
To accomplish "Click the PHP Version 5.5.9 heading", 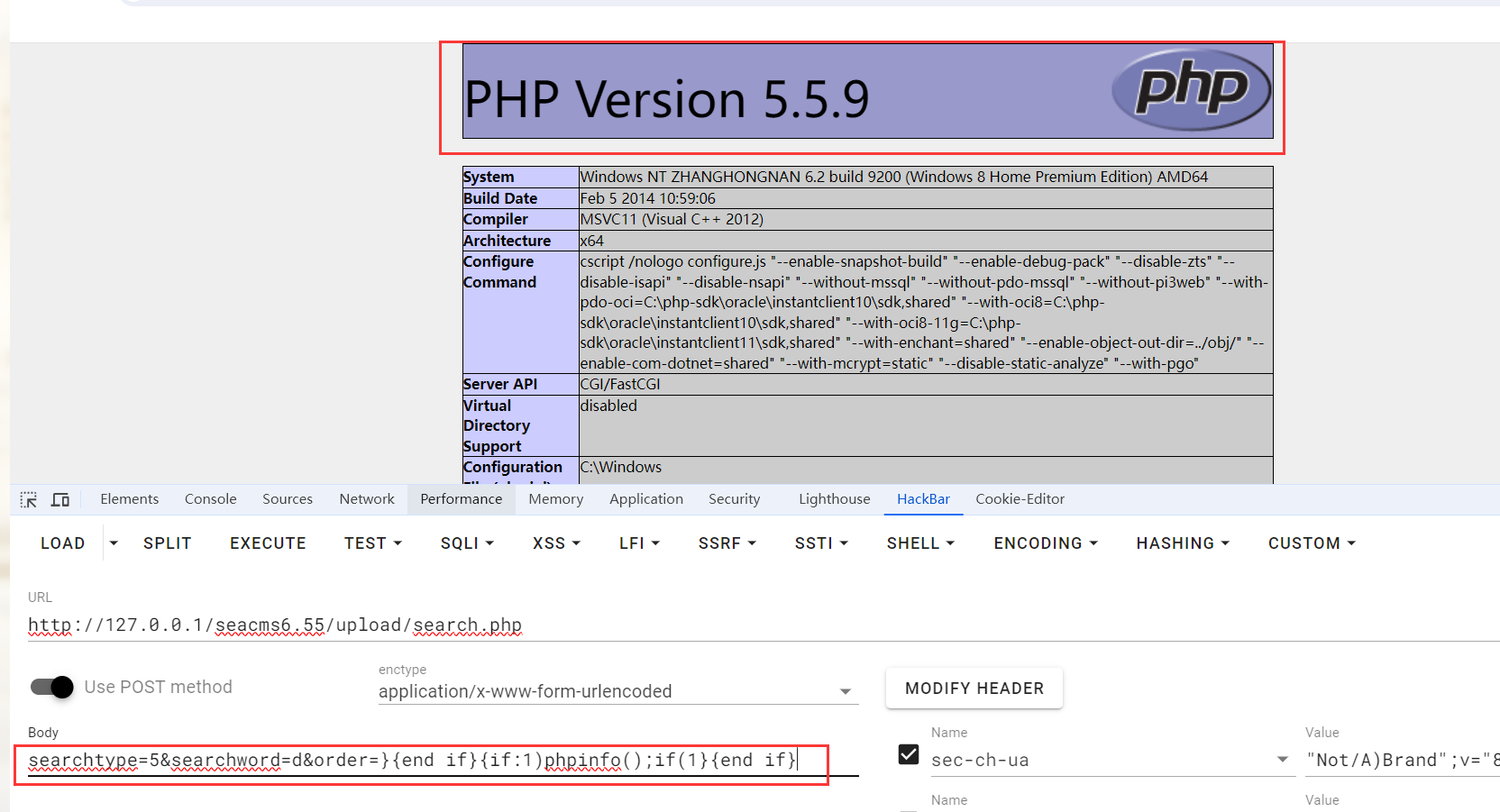I will tap(666, 99).
